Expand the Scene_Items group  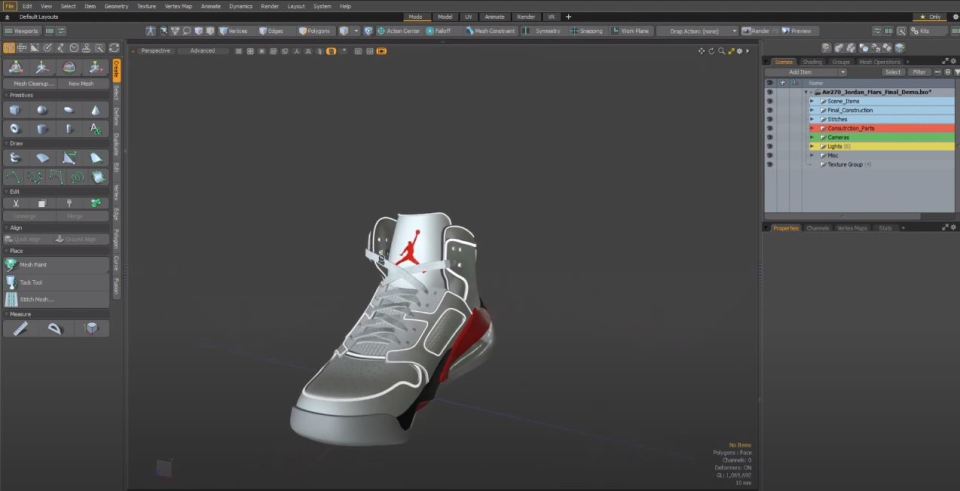click(812, 101)
